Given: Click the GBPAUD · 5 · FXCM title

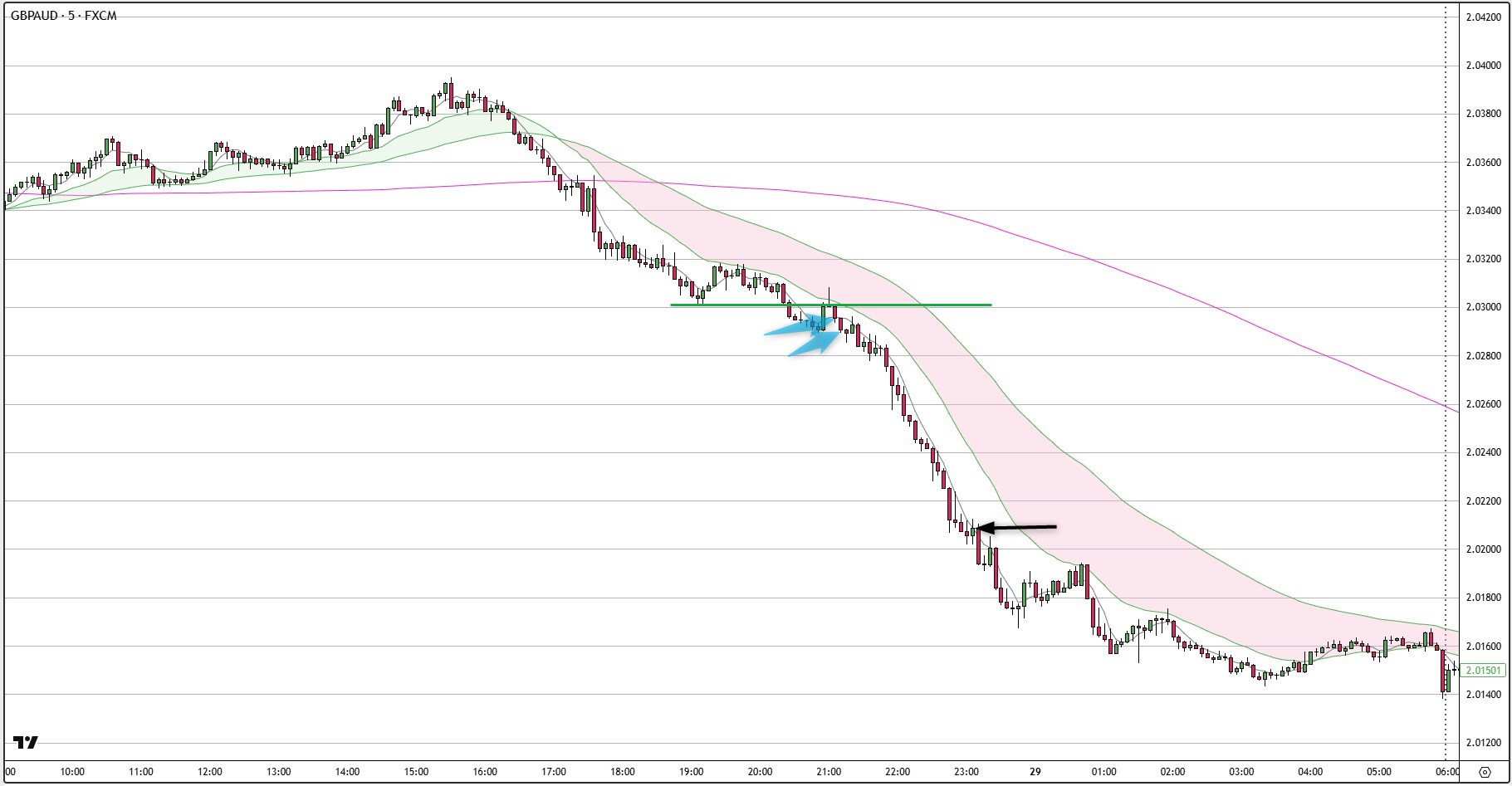Looking at the screenshot, I should point(63,16).
